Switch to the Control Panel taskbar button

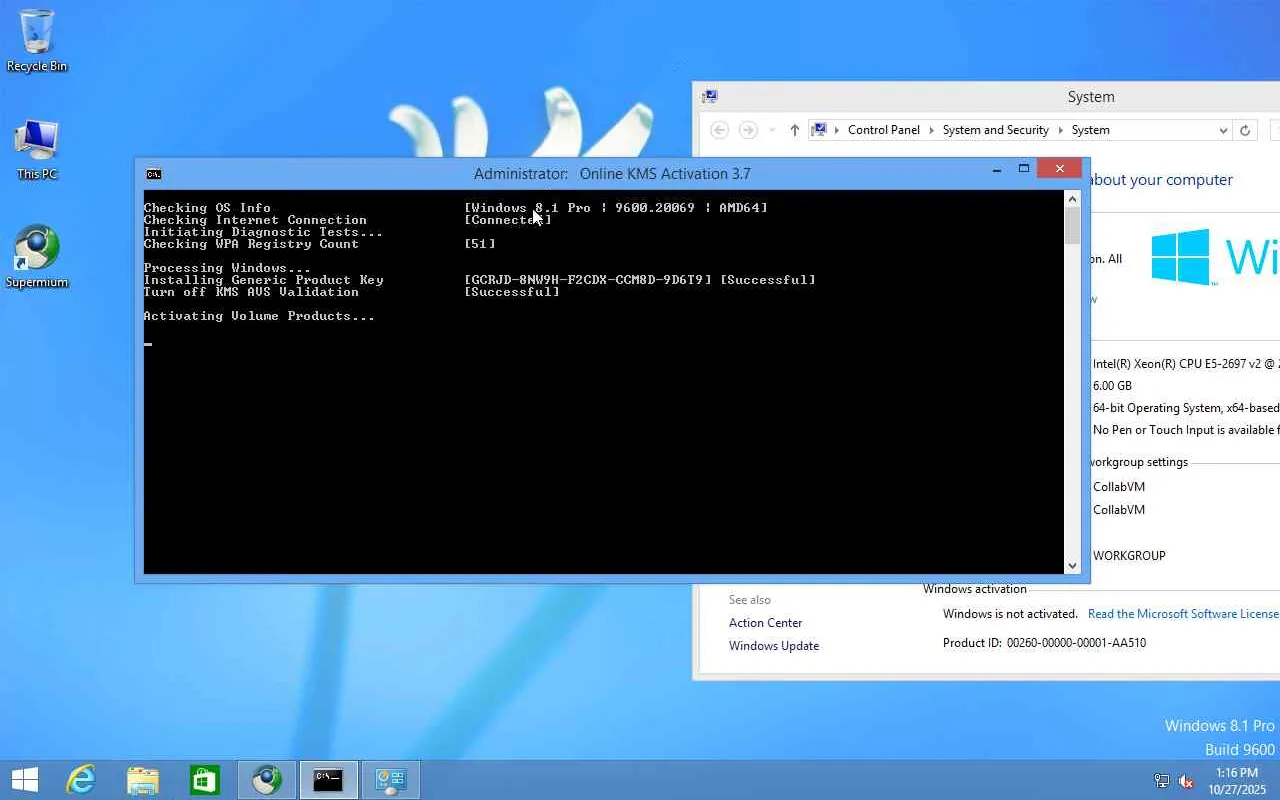[x=390, y=780]
